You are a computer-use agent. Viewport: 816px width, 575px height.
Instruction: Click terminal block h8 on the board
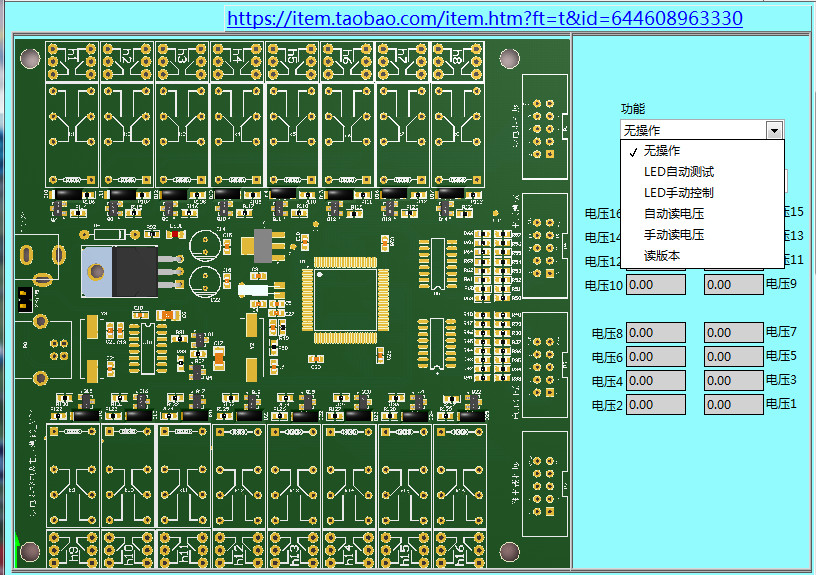point(458,61)
